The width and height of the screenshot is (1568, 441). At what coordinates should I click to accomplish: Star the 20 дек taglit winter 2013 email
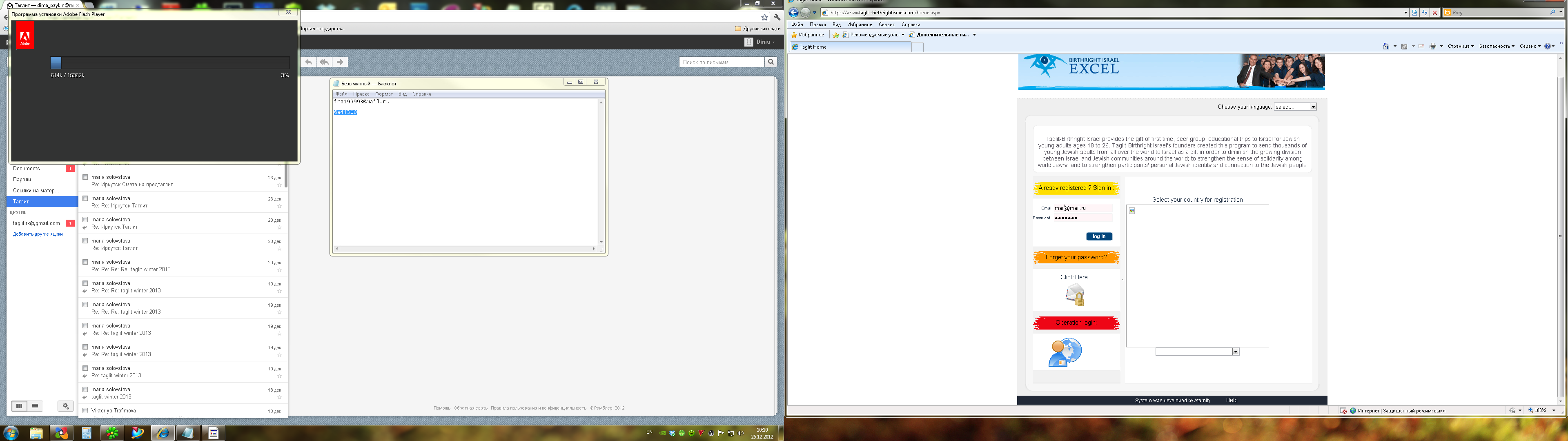tap(279, 270)
